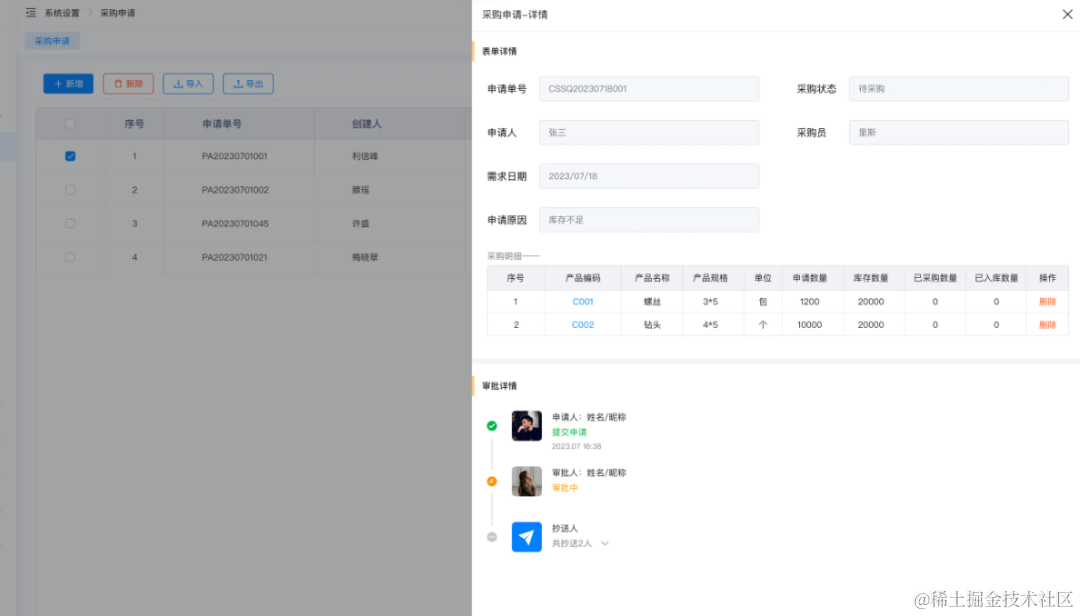Screen dimensions: 1080x616
Task: Click the 新增 button
Action: click(68, 83)
